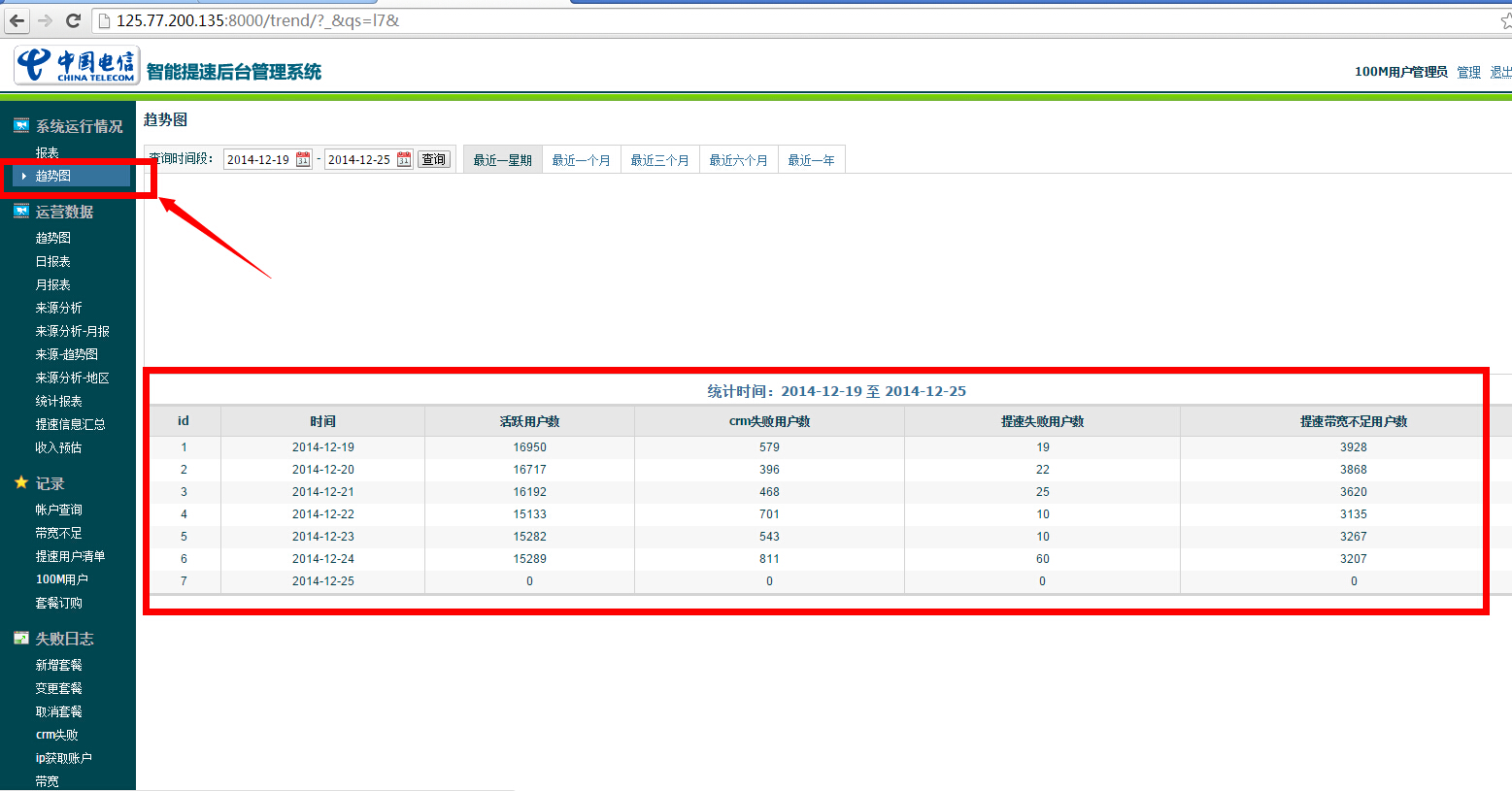Screen dimensions: 1512x791
Task: Open ip获取账户 in sidebar
Action: click(63, 758)
